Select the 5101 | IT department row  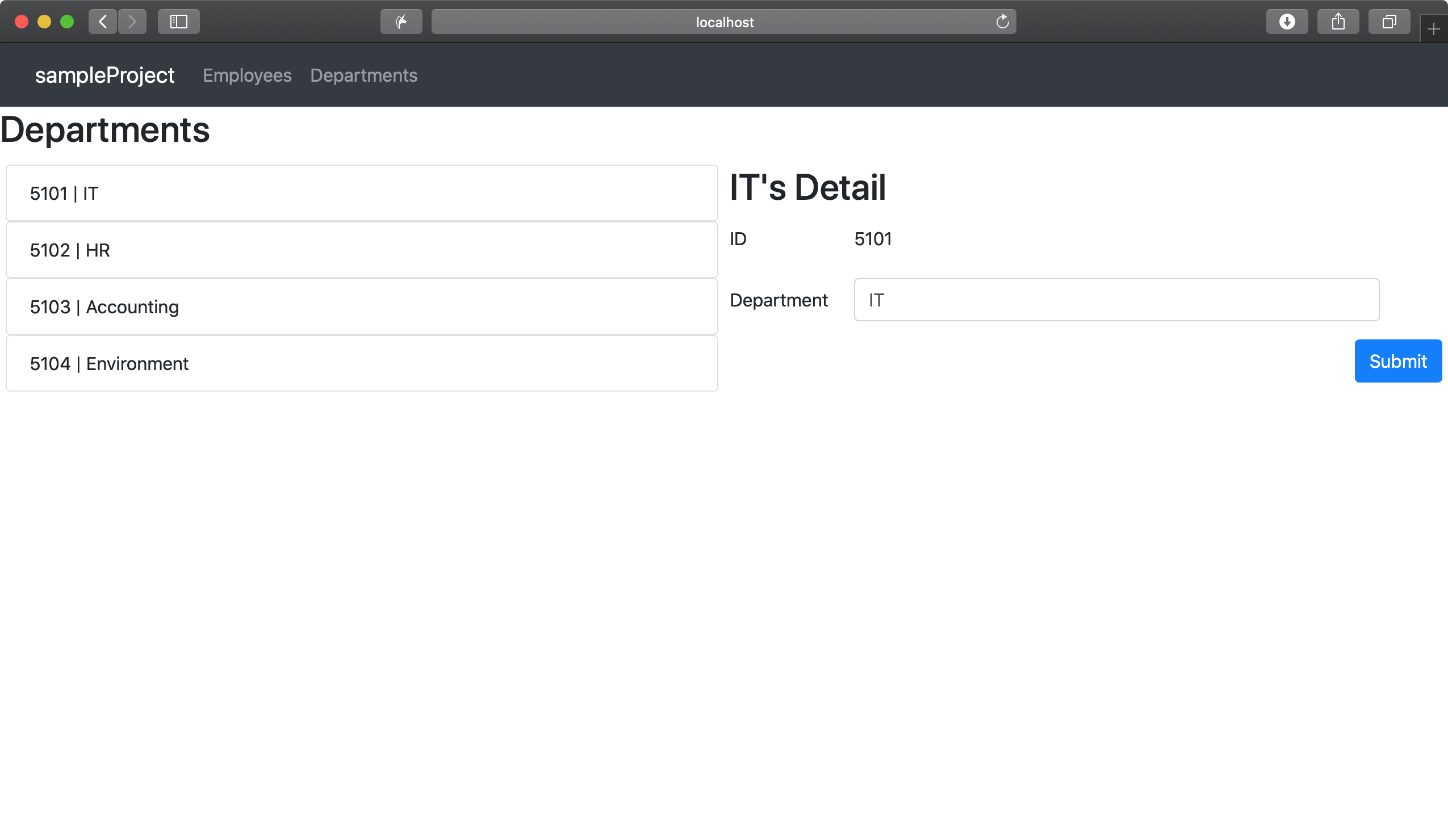point(361,194)
